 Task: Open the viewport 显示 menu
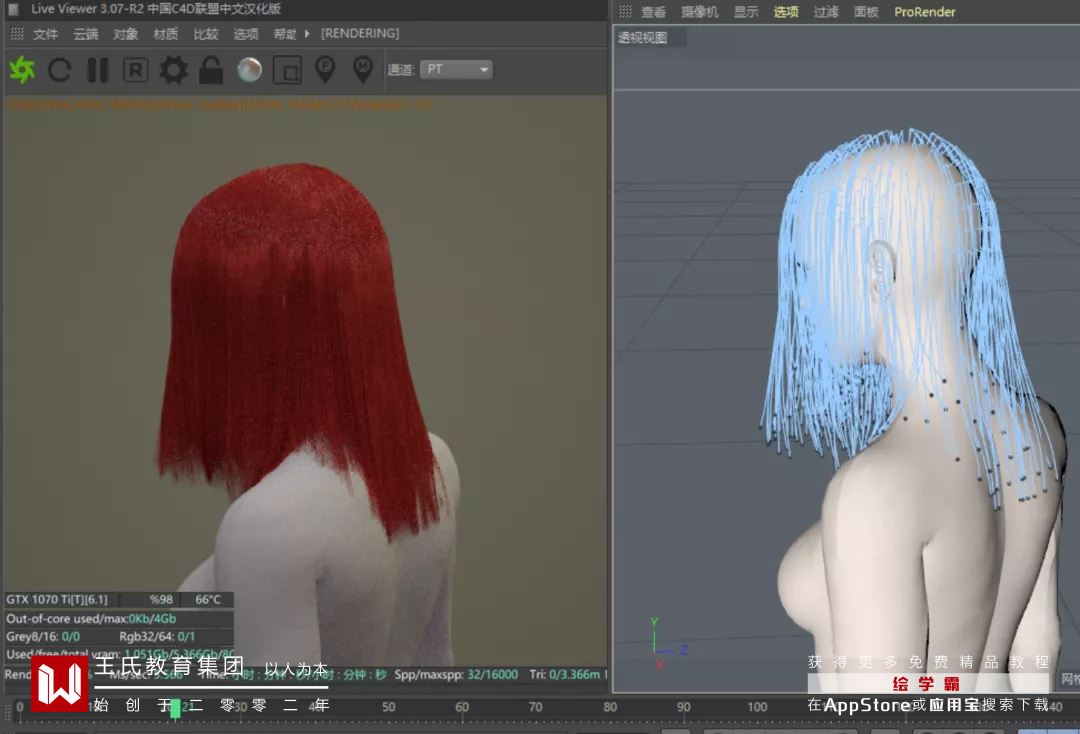[x=746, y=12]
